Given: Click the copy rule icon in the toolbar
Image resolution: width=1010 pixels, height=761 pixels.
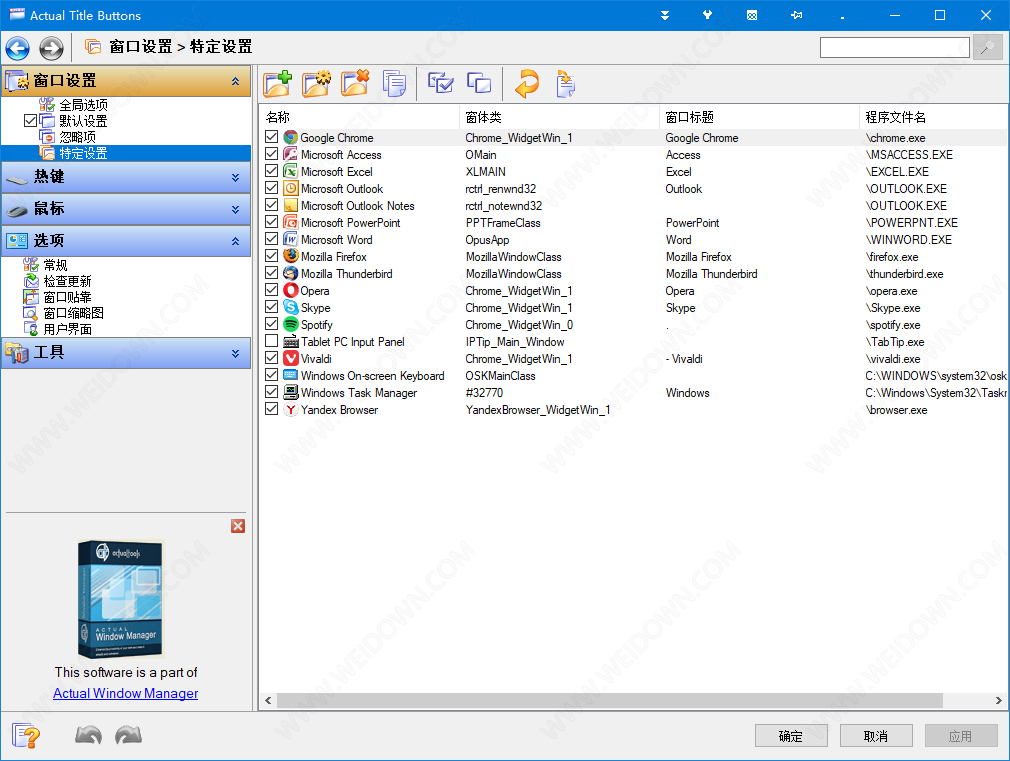Looking at the screenshot, I should 394,84.
